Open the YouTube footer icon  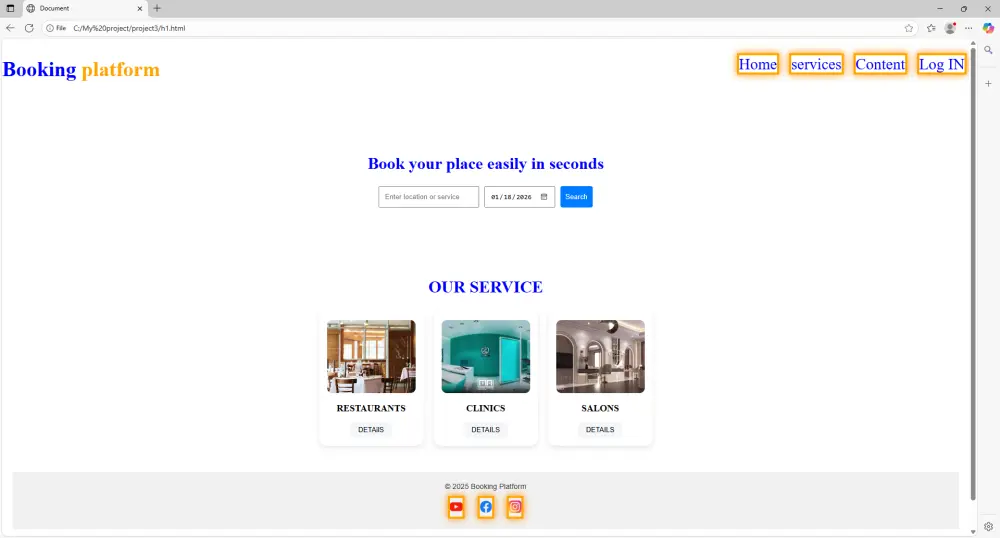tap(456, 507)
